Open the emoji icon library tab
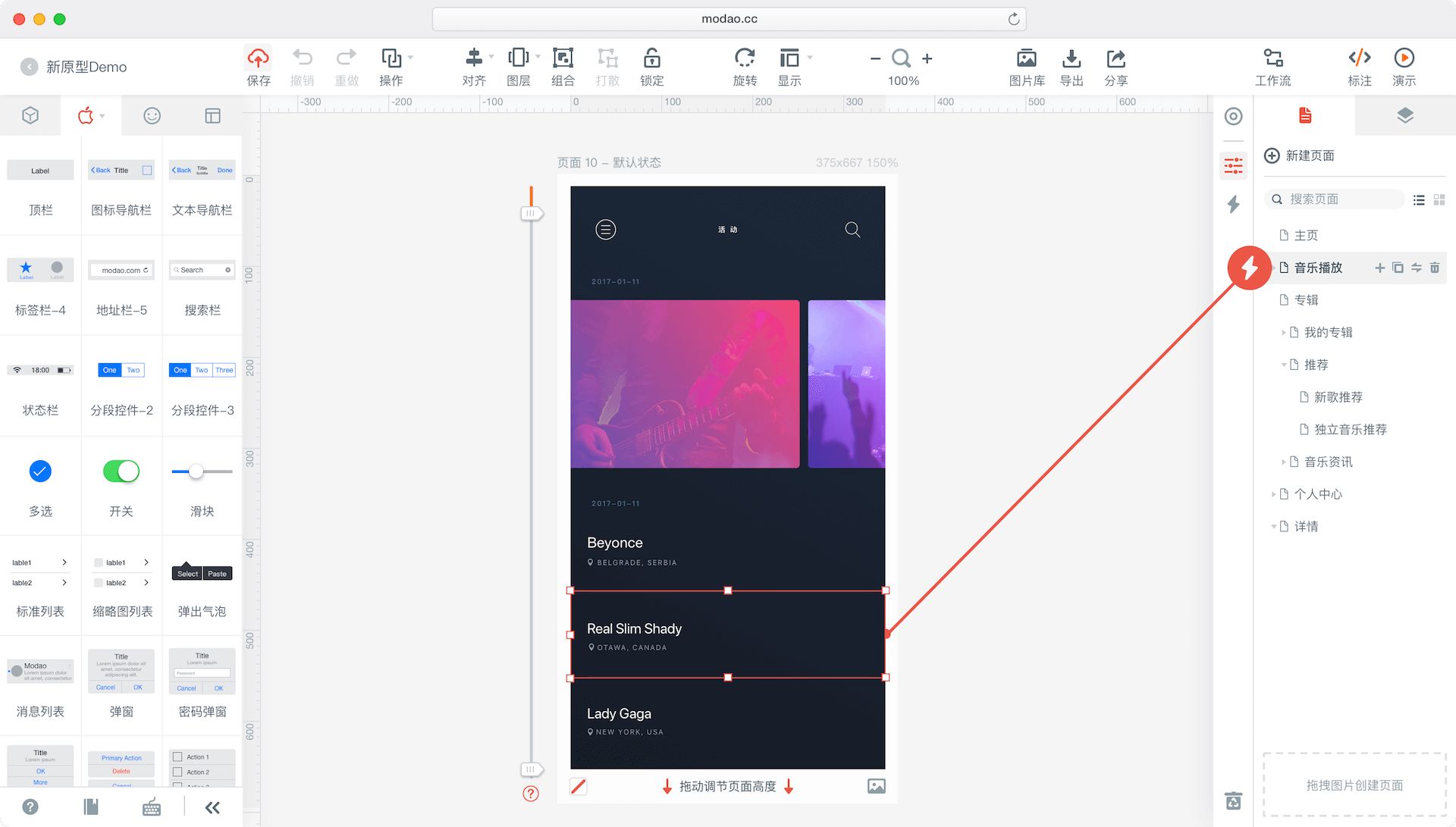The image size is (1456, 827). click(152, 115)
